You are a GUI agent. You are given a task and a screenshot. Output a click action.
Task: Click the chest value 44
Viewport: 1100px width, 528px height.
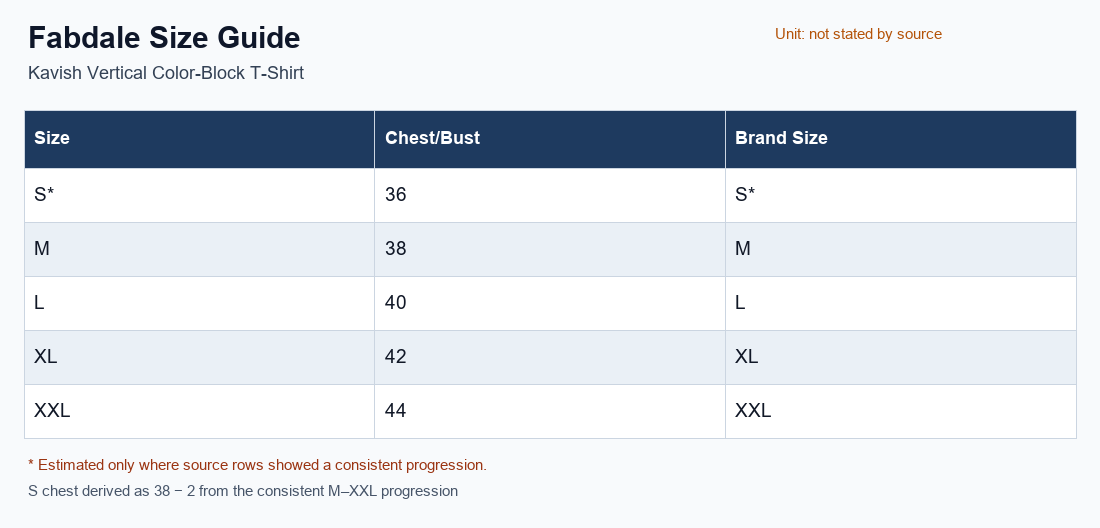pyautogui.click(x=550, y=411)
